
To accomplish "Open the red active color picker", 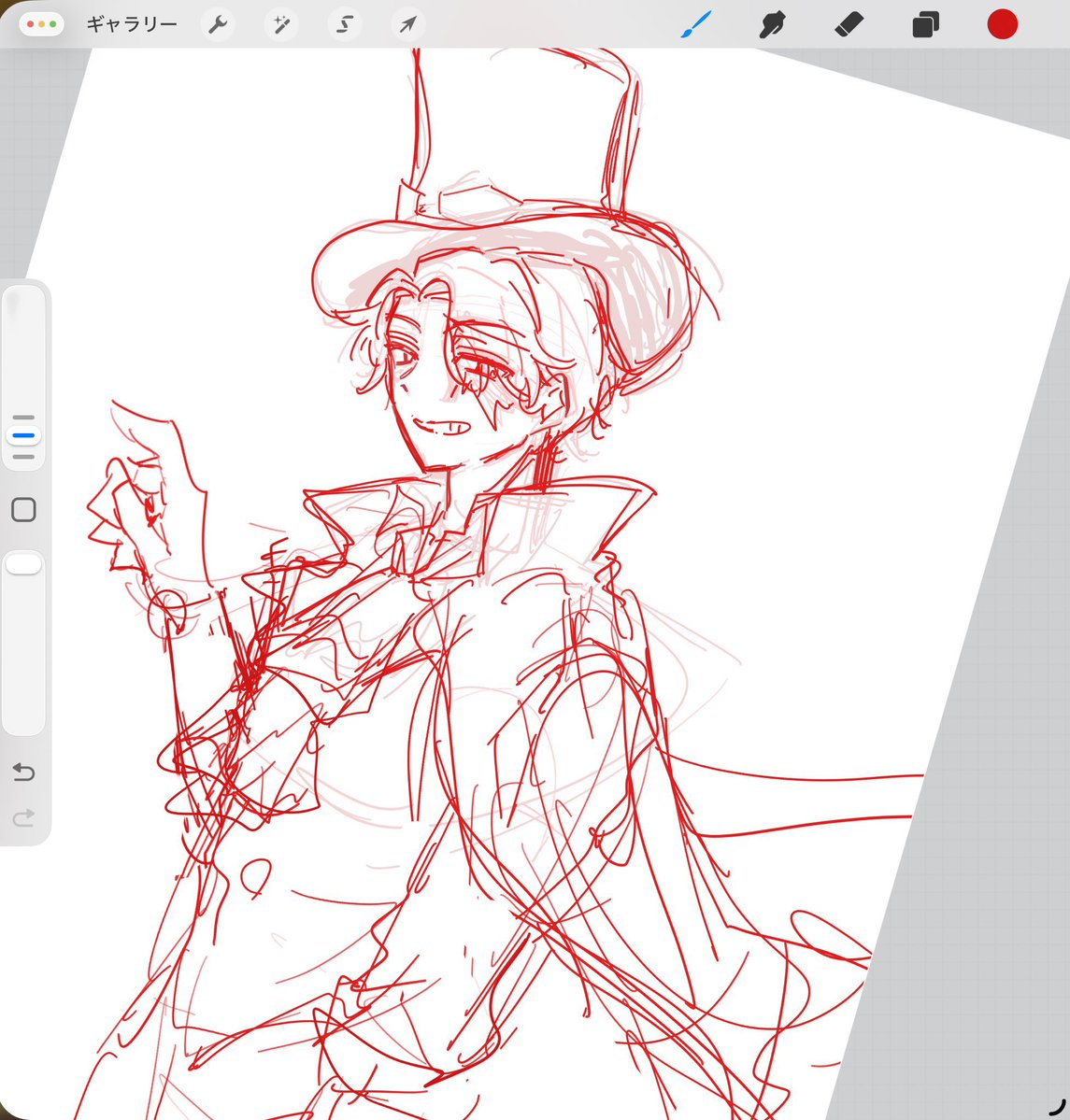I will pos(1002,24).
